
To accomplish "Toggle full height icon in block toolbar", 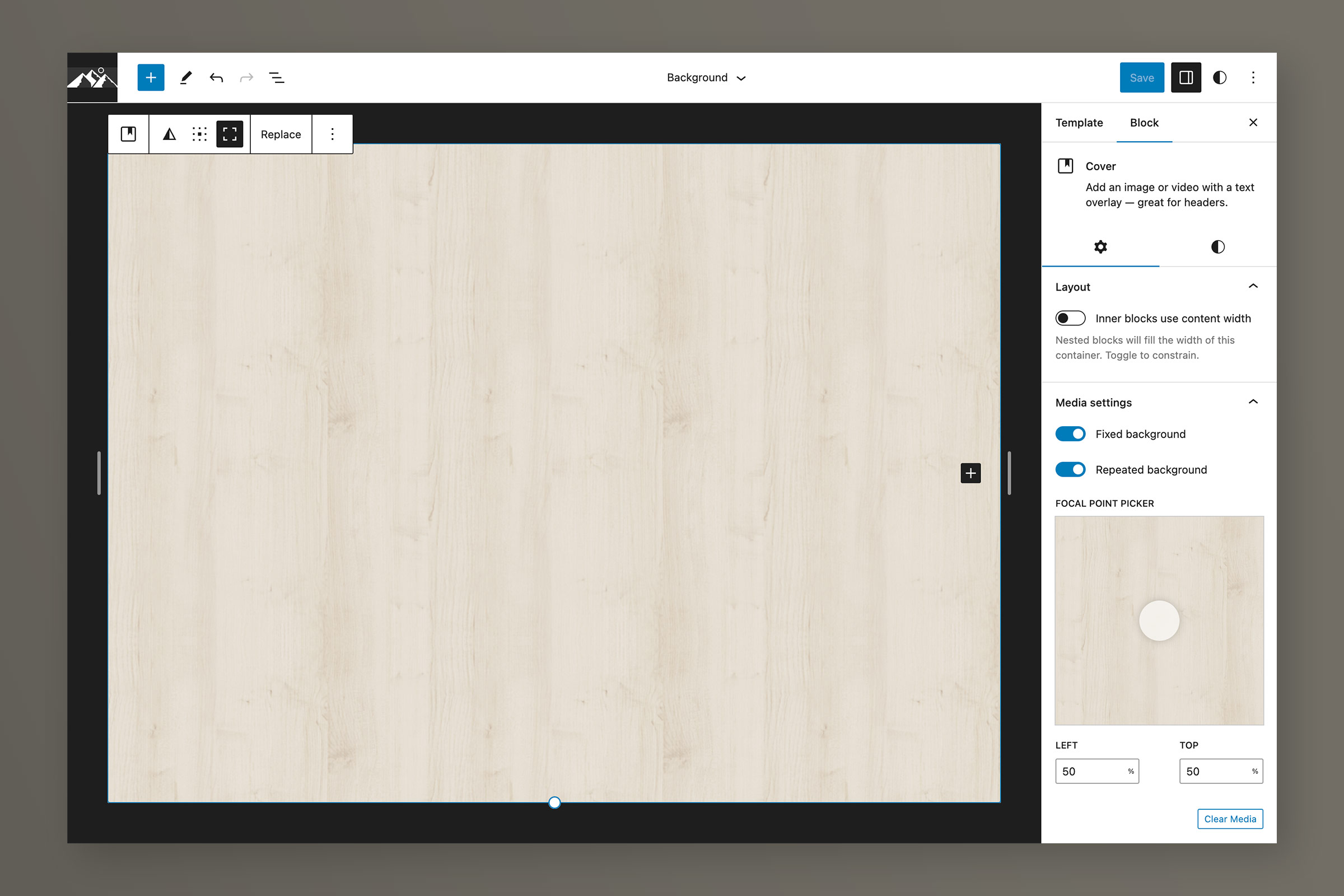I will [230, 134].
